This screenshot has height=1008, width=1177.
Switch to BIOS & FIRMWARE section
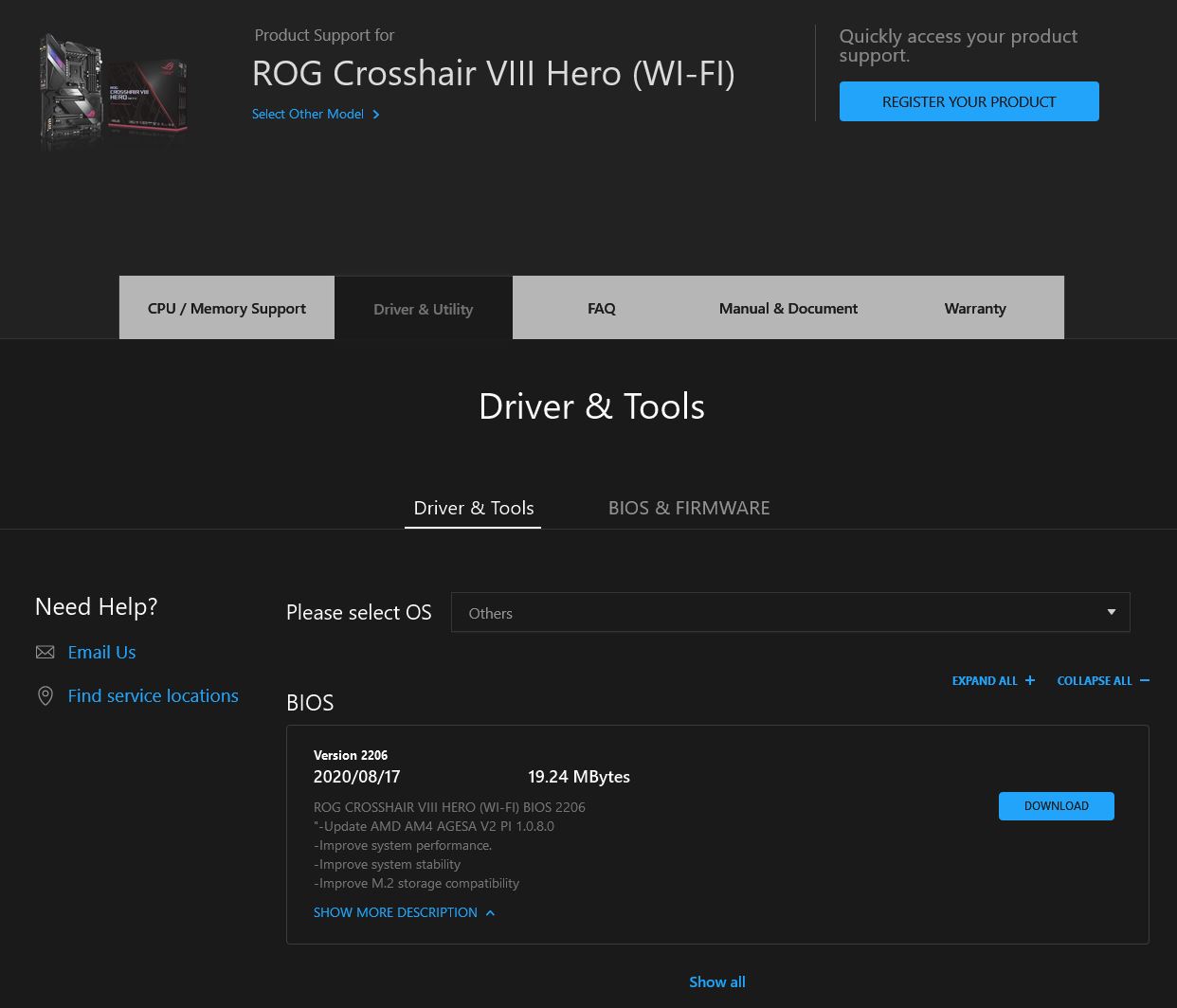coord(688,508)
